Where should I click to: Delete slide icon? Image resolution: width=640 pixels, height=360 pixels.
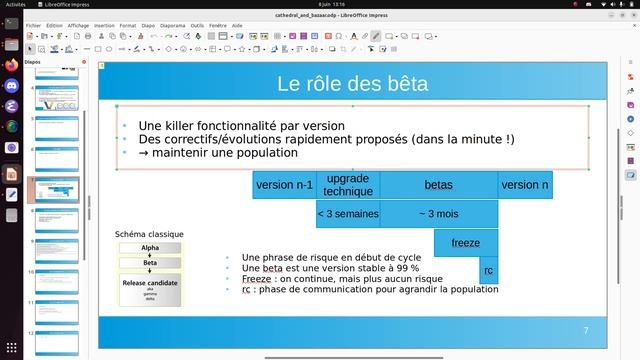(x=416, y=36)
